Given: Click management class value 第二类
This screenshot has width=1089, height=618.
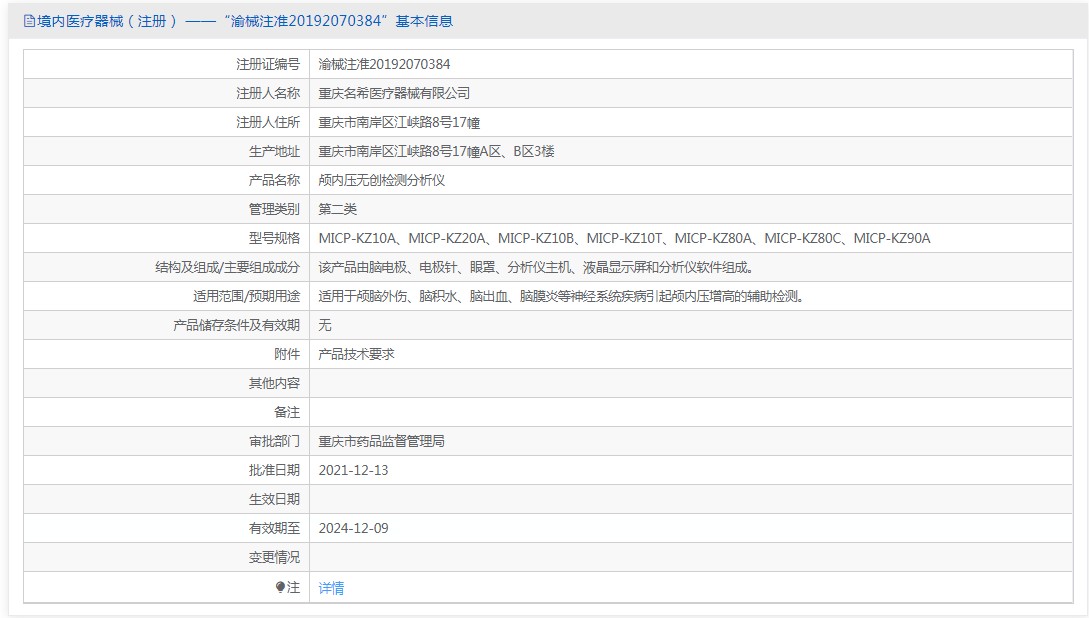Looking at the screenshot, I should coord(338,209).
